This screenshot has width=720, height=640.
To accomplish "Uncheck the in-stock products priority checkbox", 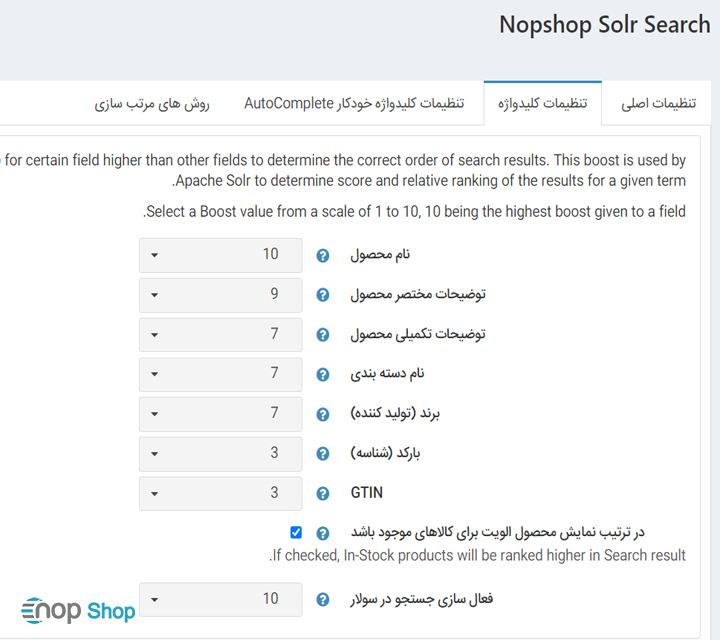I will coord(296,533).
